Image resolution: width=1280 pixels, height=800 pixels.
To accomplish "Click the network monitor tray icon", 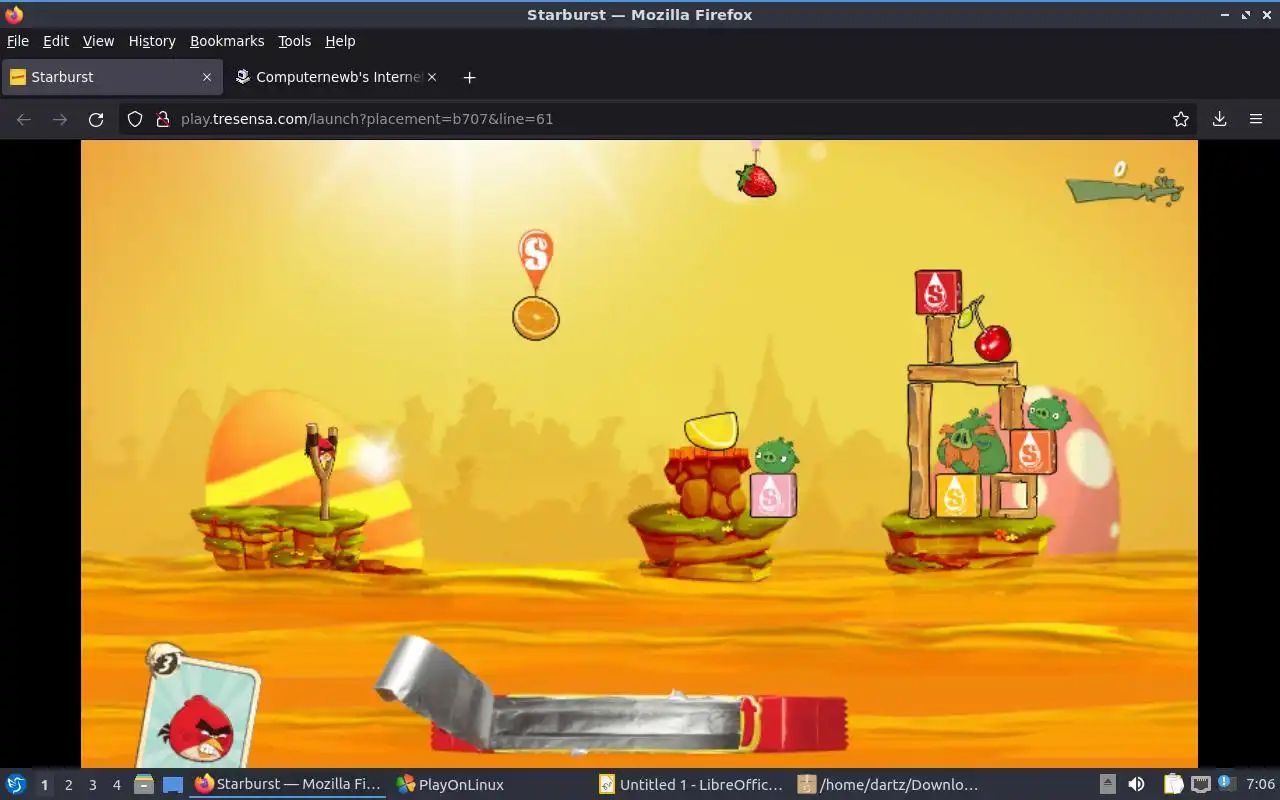I will click(x=1201, y=785).
